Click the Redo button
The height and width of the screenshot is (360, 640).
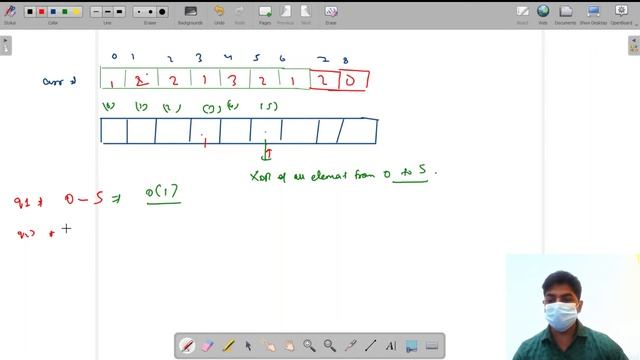[x=240, y=15]
